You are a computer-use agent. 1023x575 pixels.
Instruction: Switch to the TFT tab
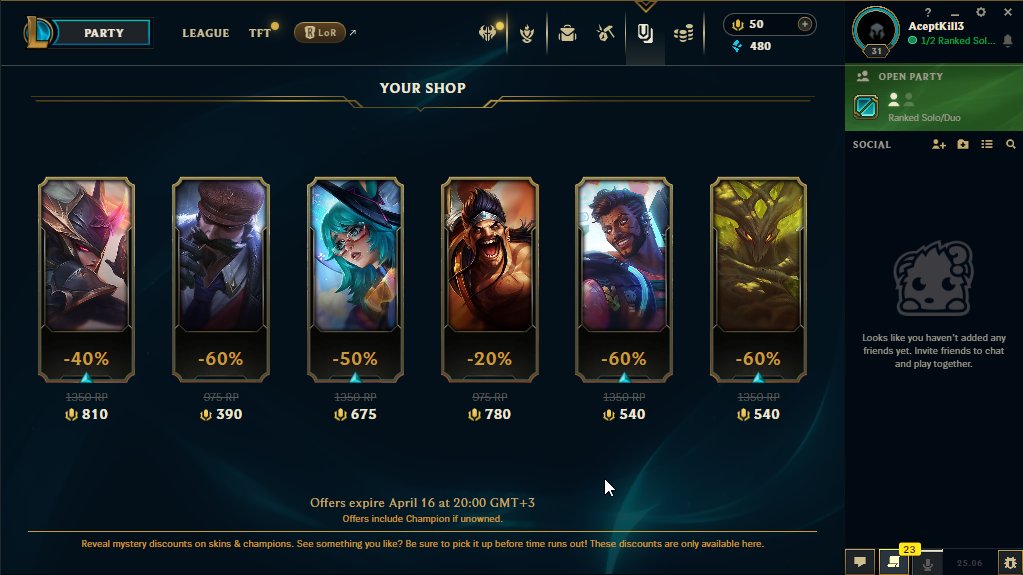pos(260,33)
